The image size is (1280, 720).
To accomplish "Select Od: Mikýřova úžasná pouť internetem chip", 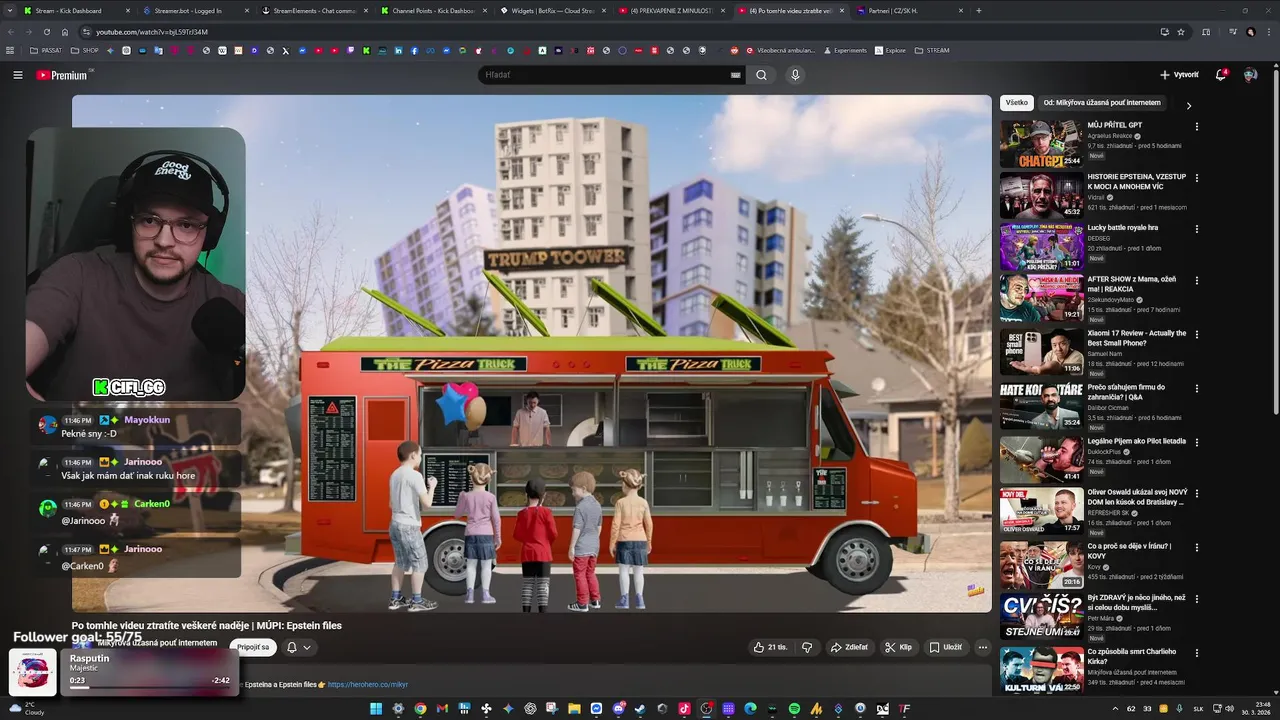I will [x=1102, y=103].
